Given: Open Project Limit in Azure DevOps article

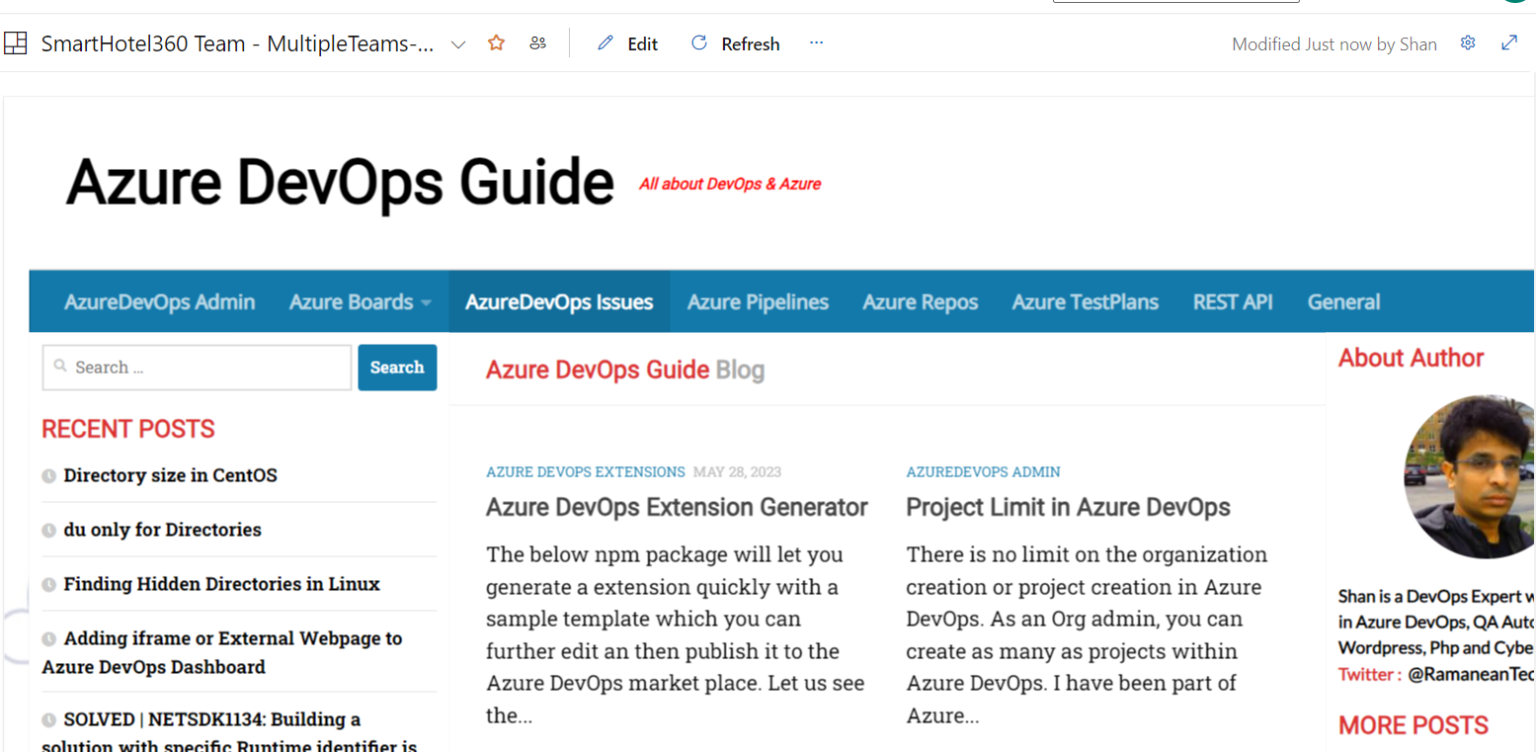Looking at the screenshot, I should click(1067, 507).
